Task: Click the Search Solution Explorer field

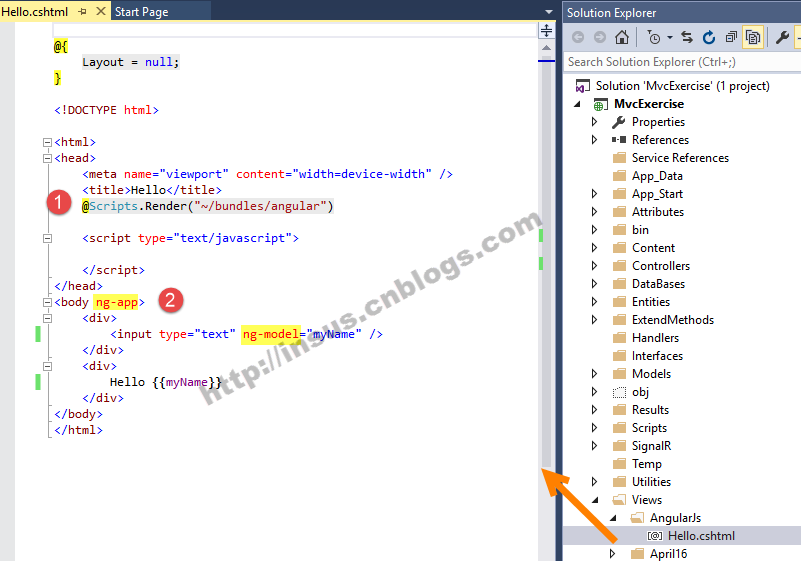Action: (x=682, y=62)
